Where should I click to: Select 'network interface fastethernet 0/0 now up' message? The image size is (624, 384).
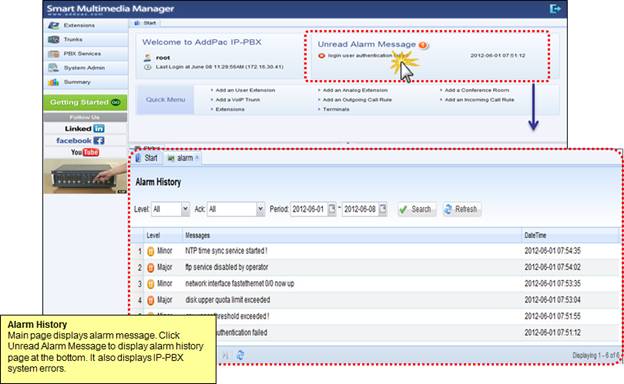pos(240,284)
